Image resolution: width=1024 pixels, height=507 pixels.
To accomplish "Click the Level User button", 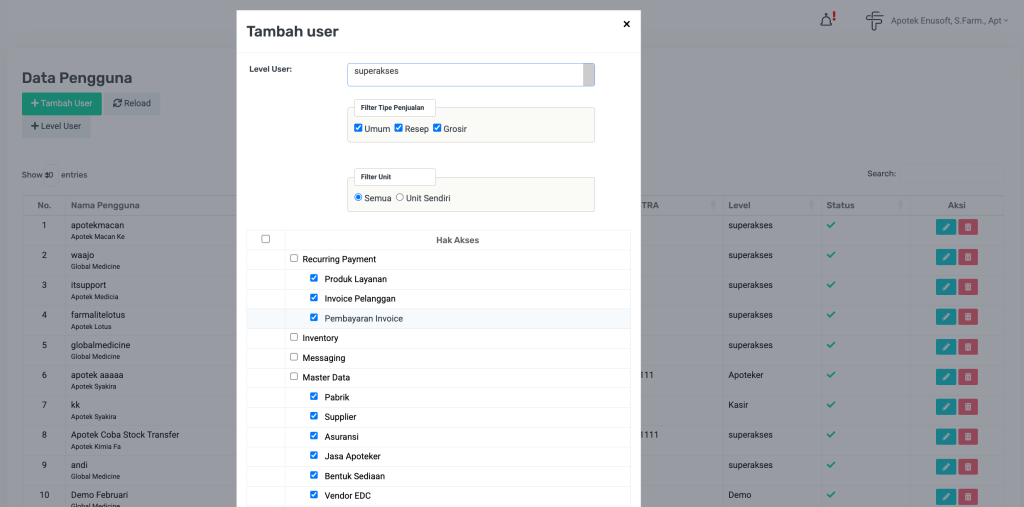I will pos(56,126).
